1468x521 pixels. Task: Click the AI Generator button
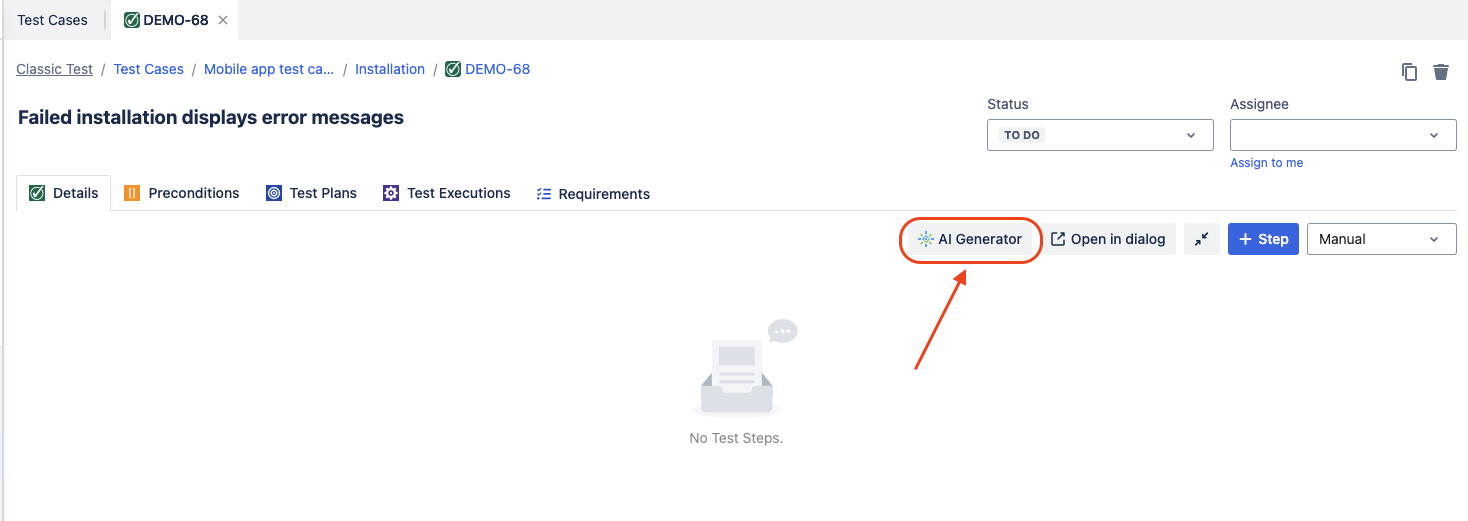pyautogui.click(x=970, y=239)
